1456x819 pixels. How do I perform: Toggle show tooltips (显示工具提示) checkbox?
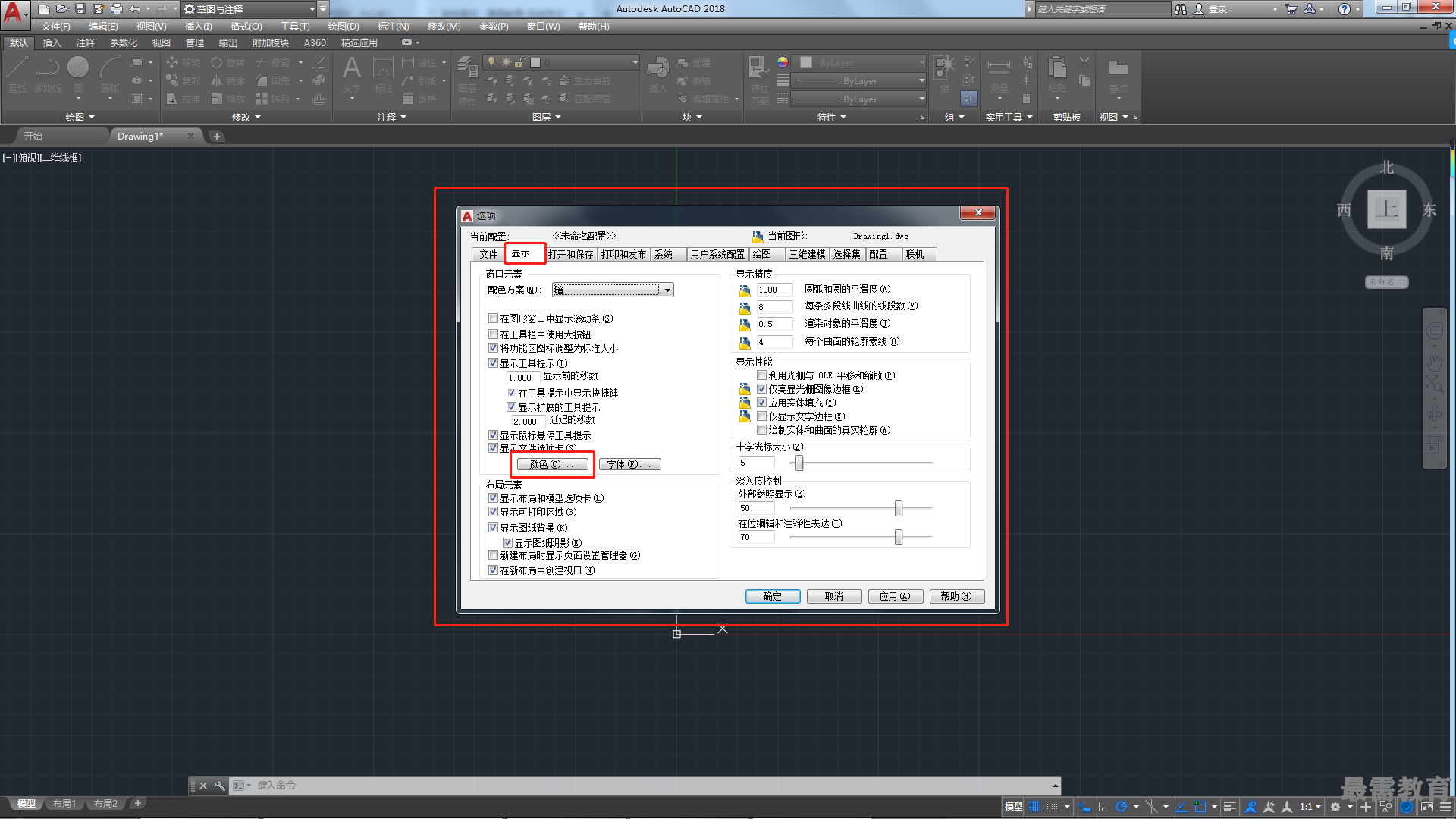pos(494,363)
